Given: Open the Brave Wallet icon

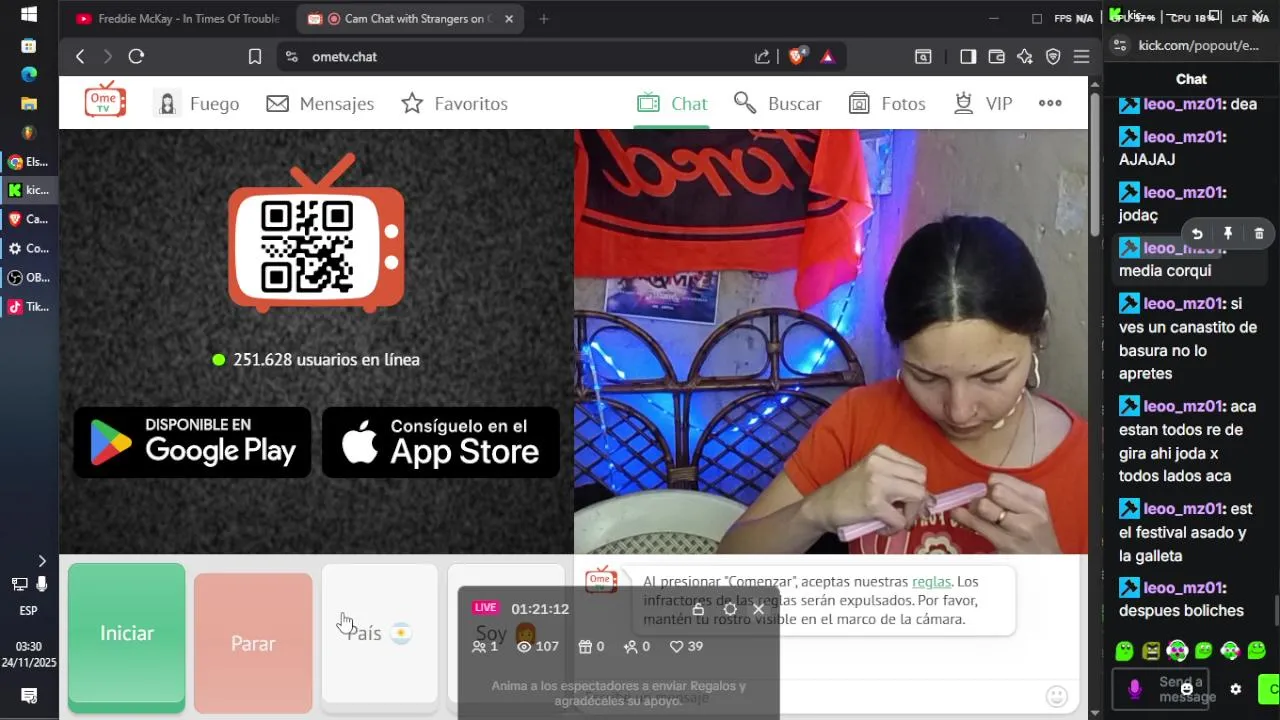Looking at the screenshot, I should (996, 57).
